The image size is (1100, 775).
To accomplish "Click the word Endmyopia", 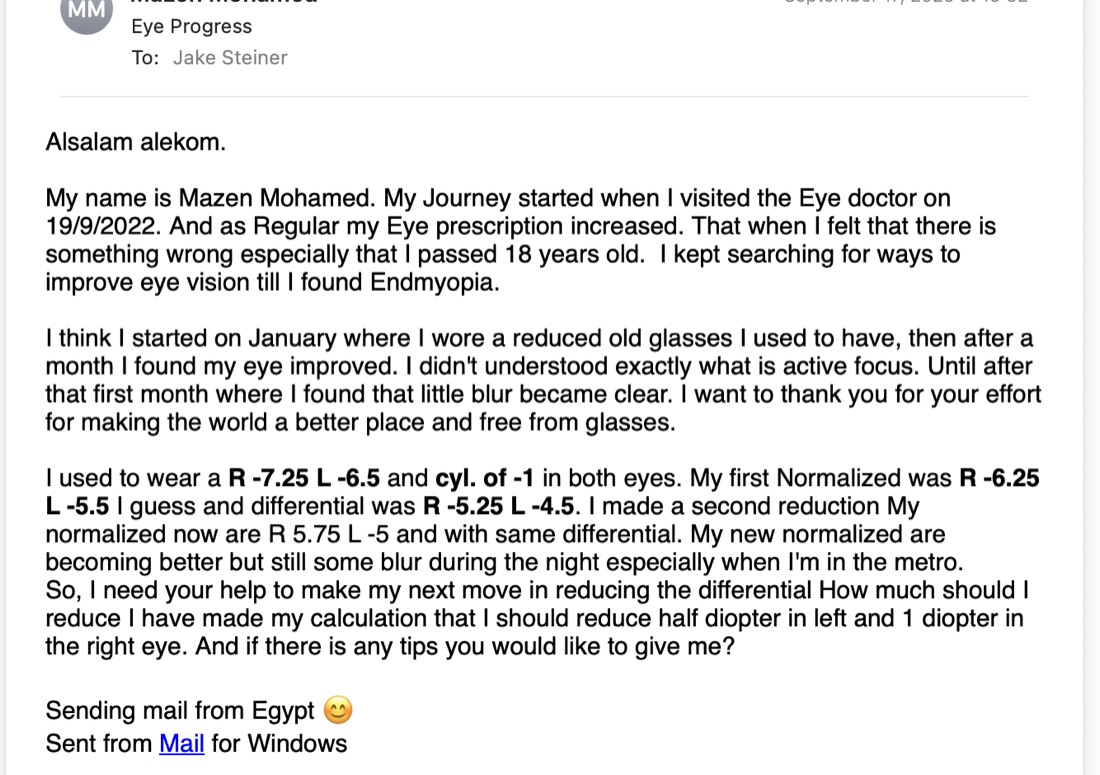I will coord(434,283).
